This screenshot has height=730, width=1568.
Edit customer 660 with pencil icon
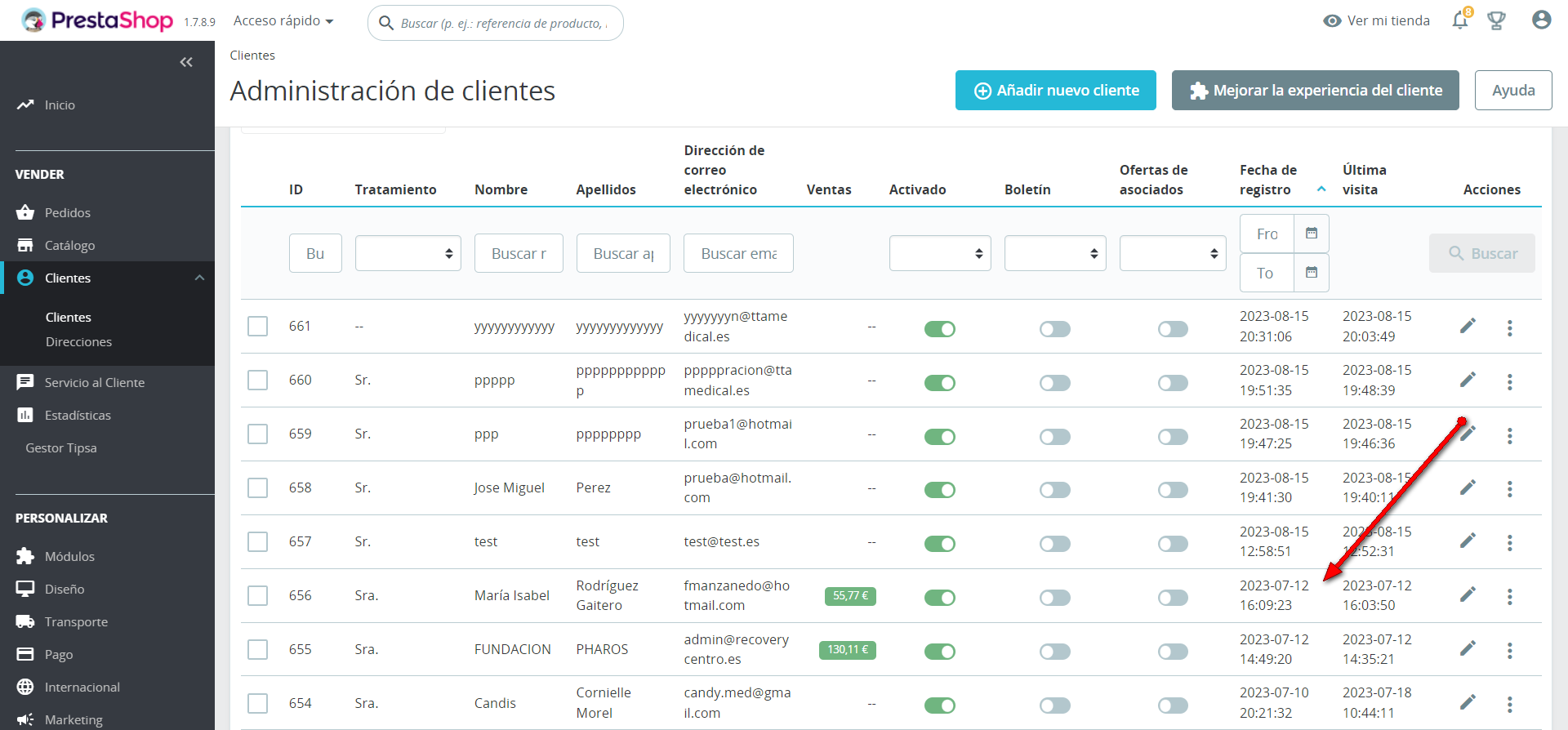[1468, 381]
